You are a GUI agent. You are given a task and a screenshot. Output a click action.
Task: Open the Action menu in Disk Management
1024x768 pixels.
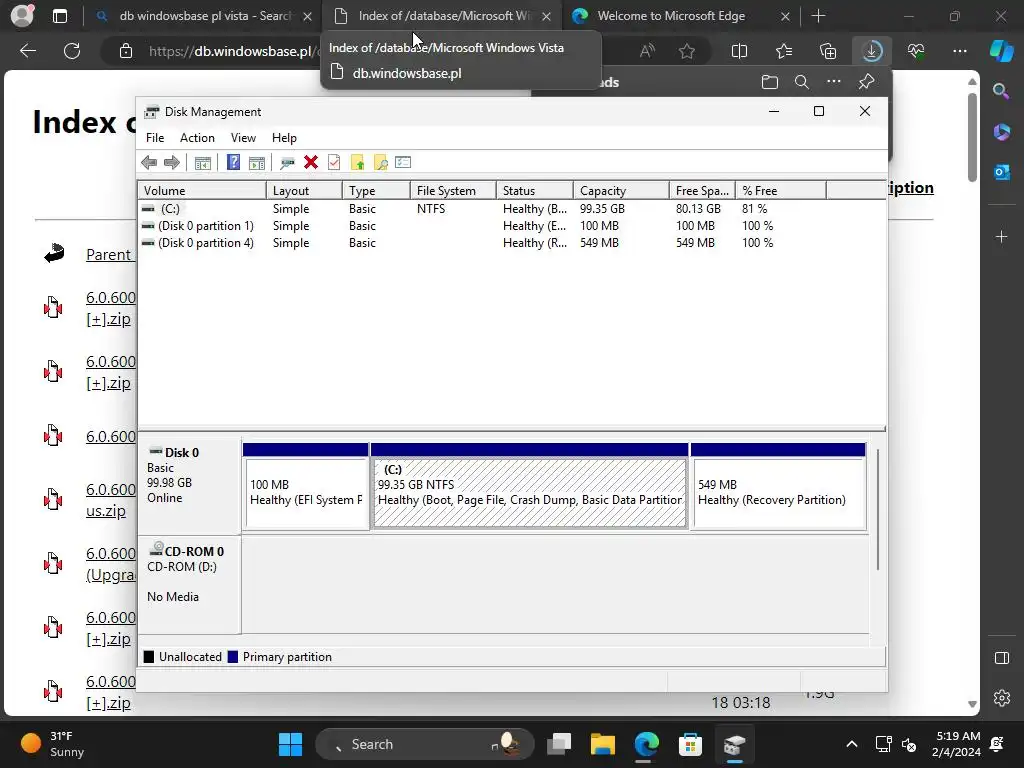(197, 138)
